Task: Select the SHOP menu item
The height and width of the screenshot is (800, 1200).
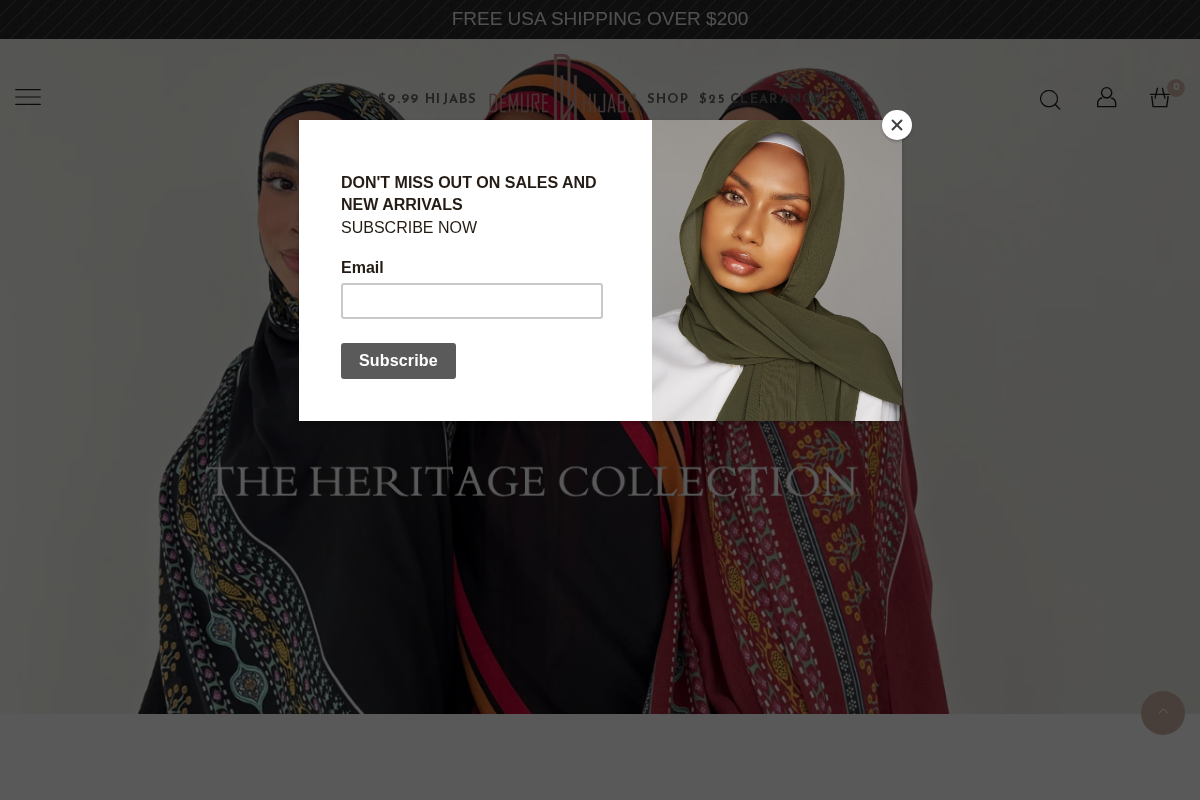Action: pos(668,98)
